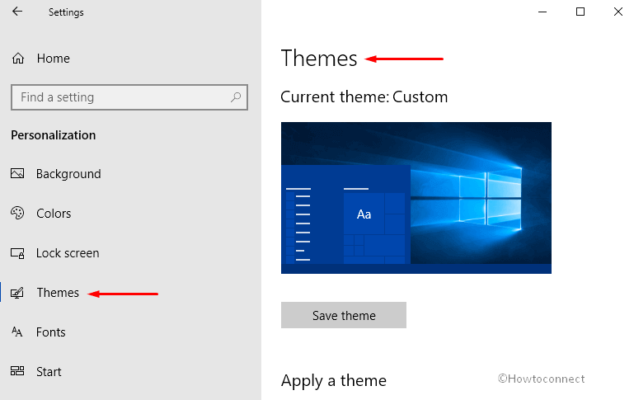Focus the Find a setting field
Viewport: 634px width, 400px height.
pyautogui.click(x=129, y=97)
